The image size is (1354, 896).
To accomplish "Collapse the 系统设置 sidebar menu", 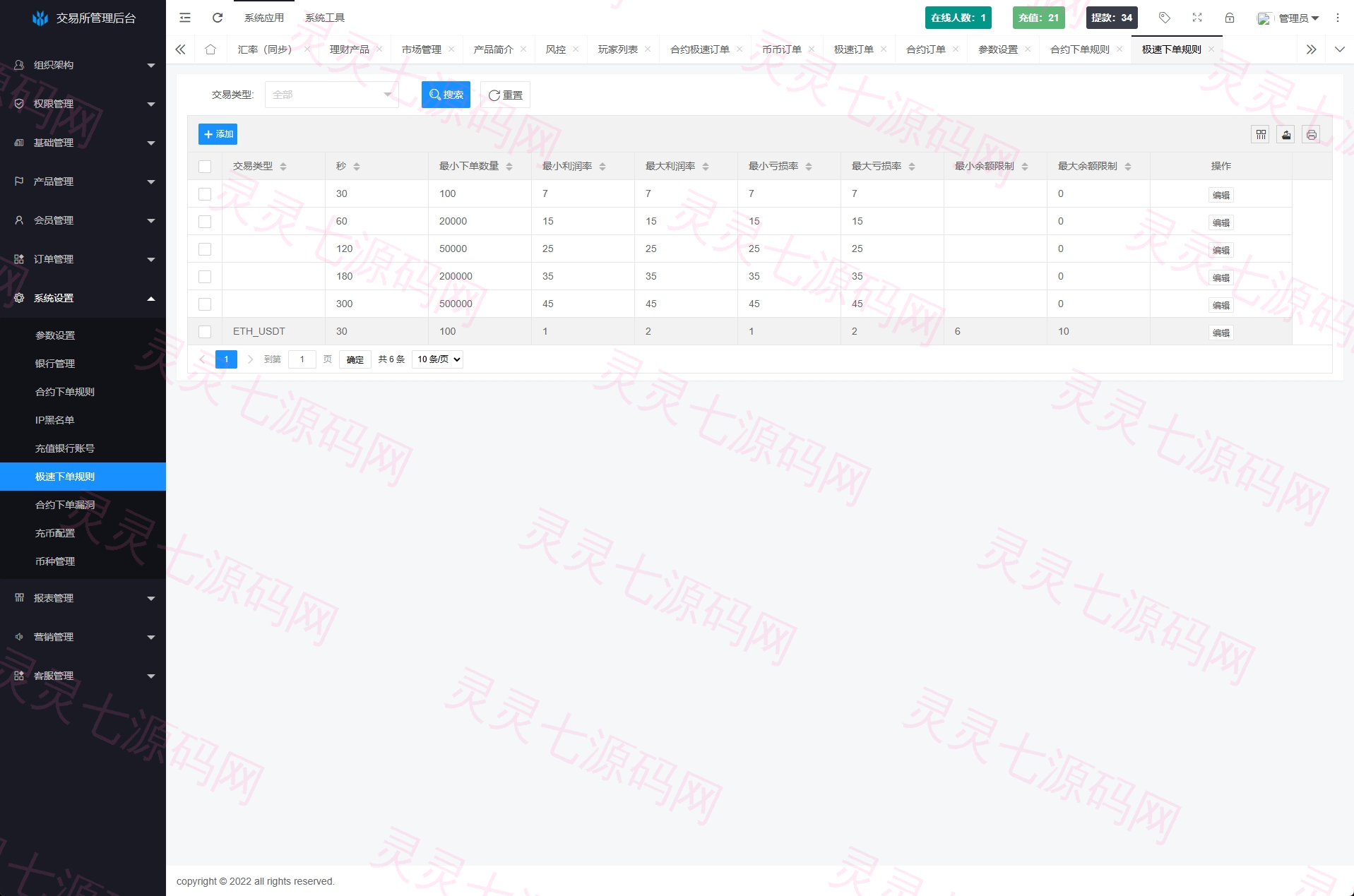I will click(x=83, y=298).
